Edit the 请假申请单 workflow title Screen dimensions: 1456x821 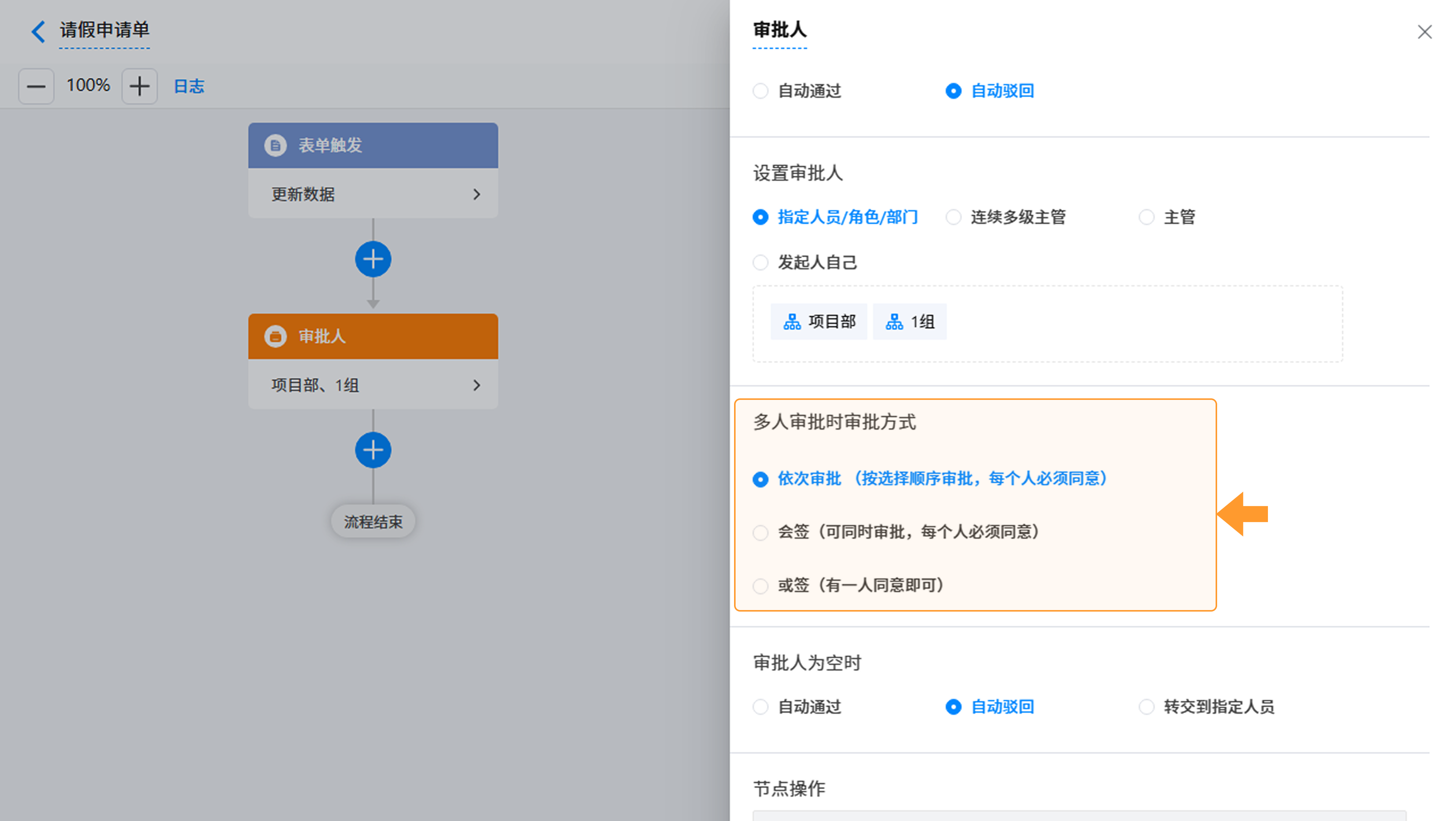coord(105,30)
